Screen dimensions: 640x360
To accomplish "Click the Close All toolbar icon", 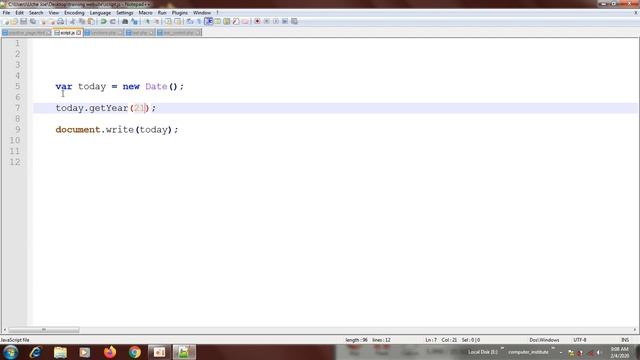I will tap(52, 21).
